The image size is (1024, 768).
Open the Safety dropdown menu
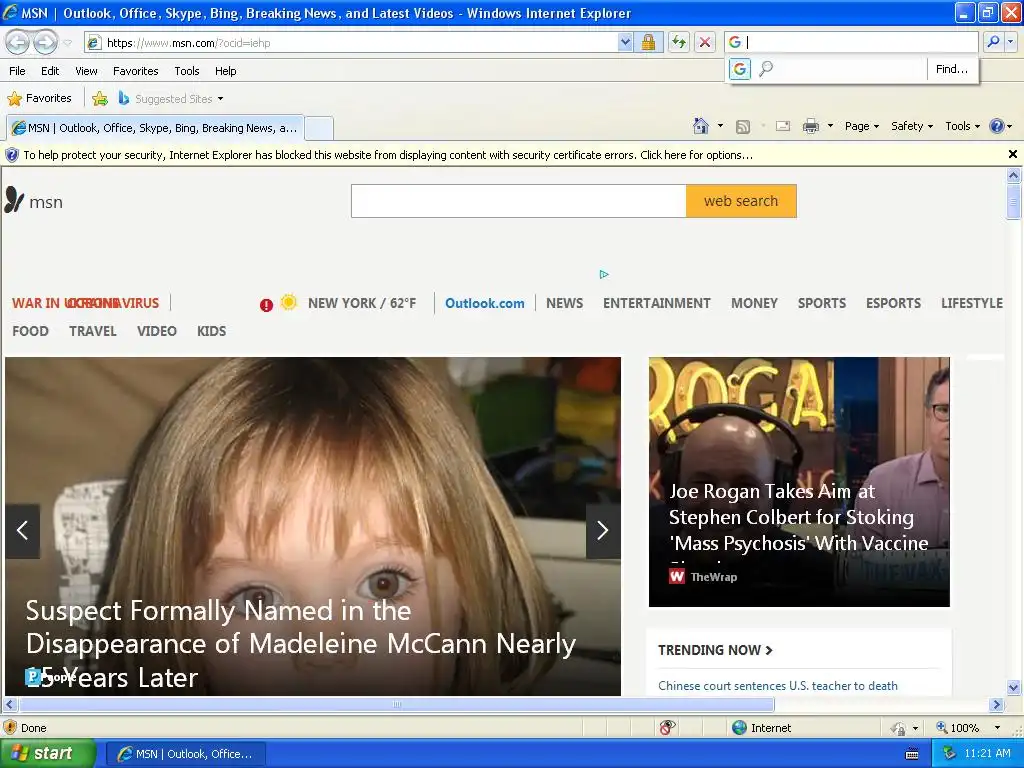pos(912,126)
